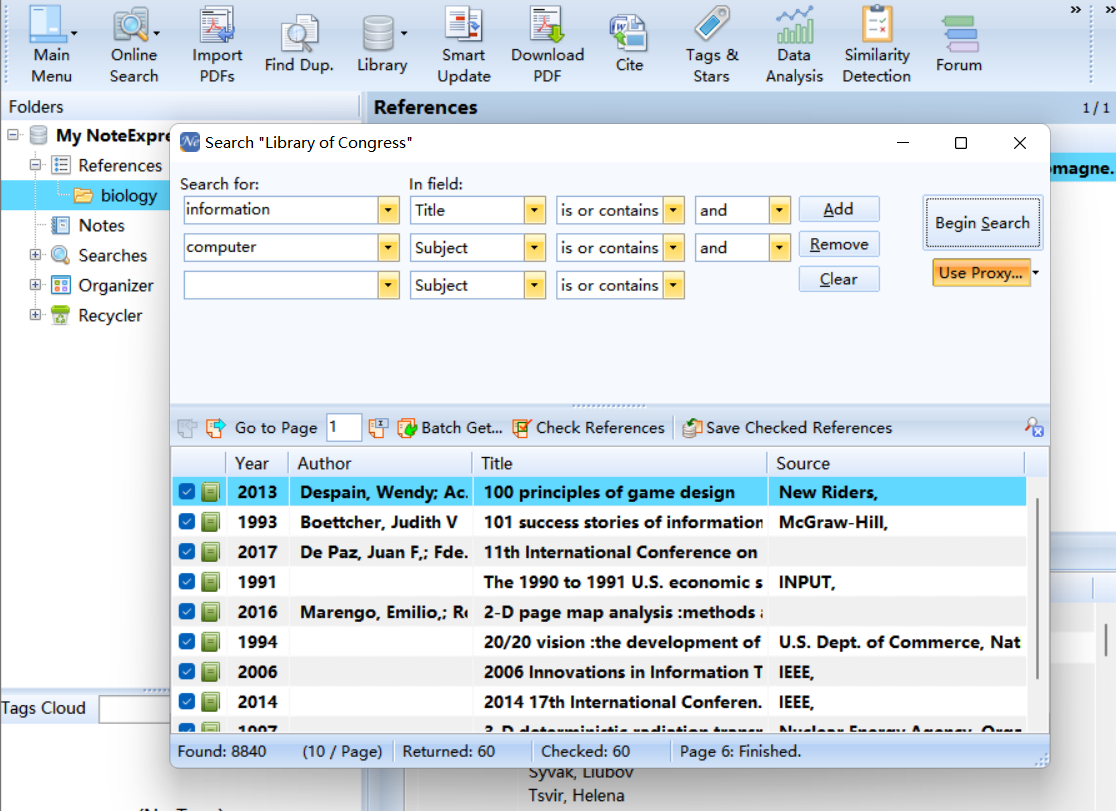This screenshot has width=1116, height=811.
Task: Open dropdown of the 'information' search term
Action: (388, 210)
